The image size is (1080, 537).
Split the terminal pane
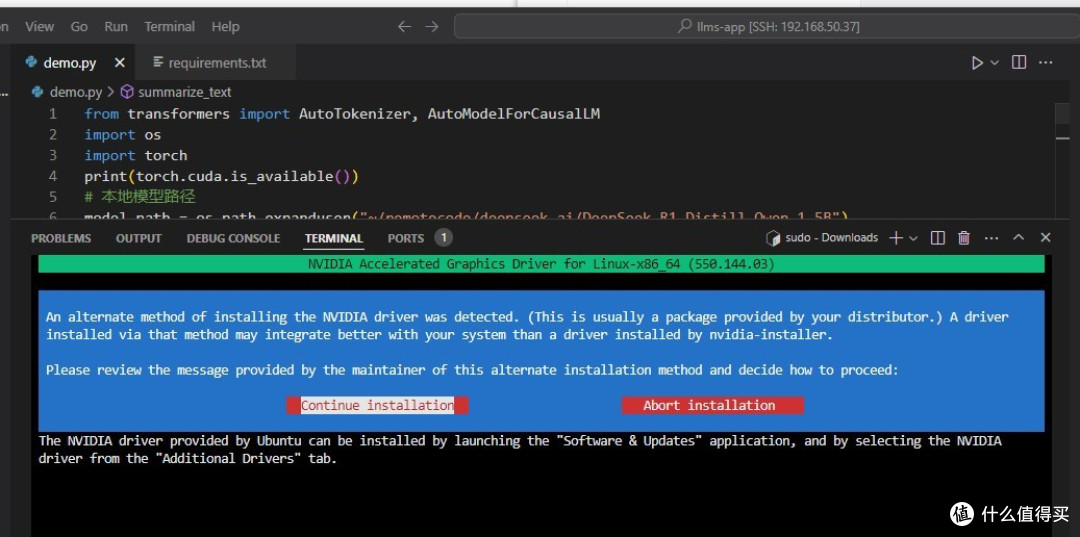pyautogui.click(x=937, y=238)
